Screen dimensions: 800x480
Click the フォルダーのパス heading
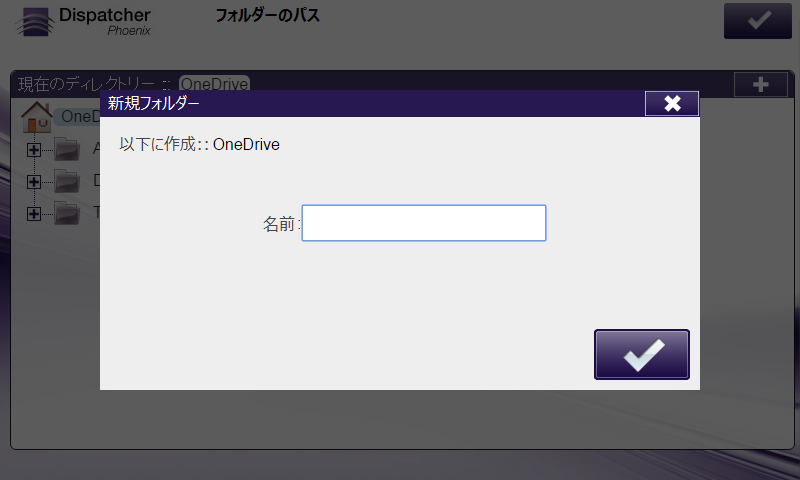click(x=267, y=15)
